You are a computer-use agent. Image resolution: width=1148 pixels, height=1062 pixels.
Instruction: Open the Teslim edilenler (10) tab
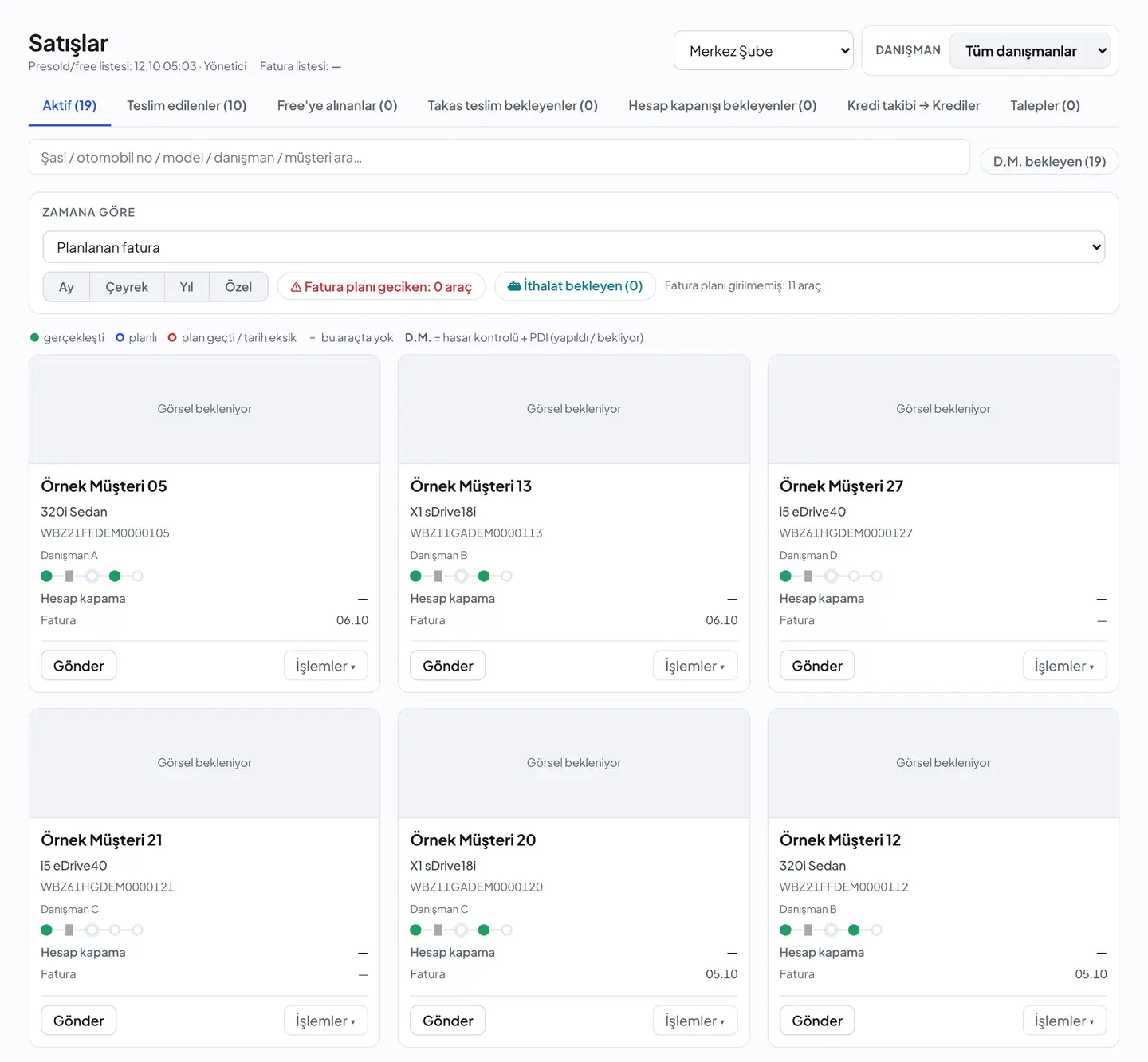(x=187, y=106)
